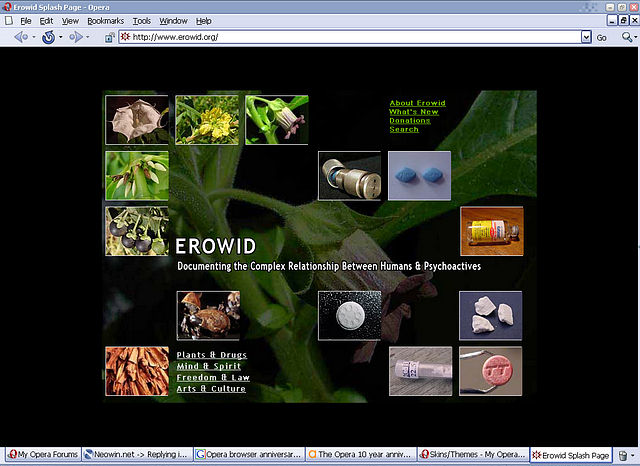
Task: Click the white rocks thumbnail
Action: pos(490,315)
